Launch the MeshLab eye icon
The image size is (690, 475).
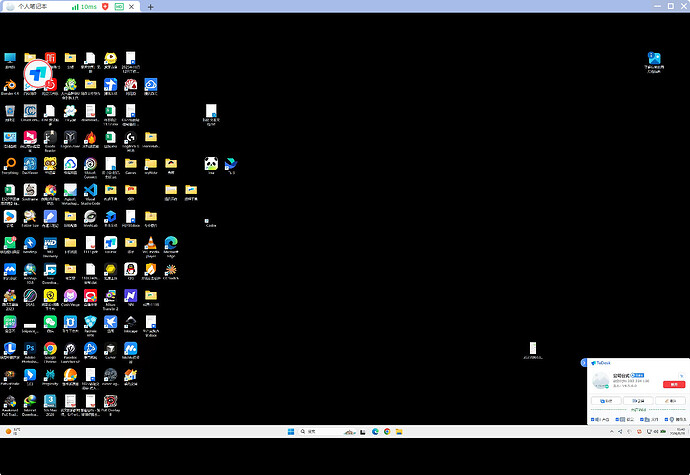pos(90,217)
